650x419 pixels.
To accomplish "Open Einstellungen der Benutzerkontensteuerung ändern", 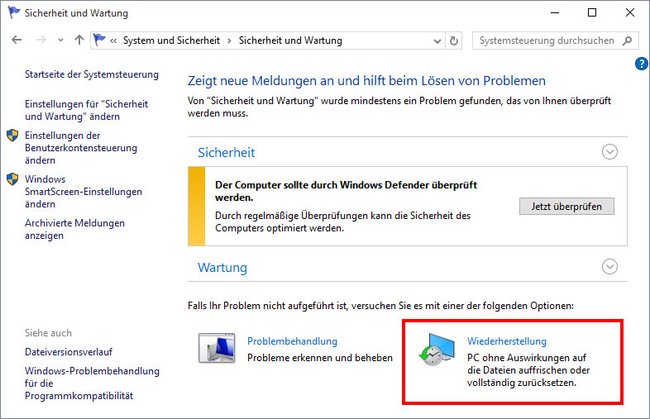I will point(81,148).
